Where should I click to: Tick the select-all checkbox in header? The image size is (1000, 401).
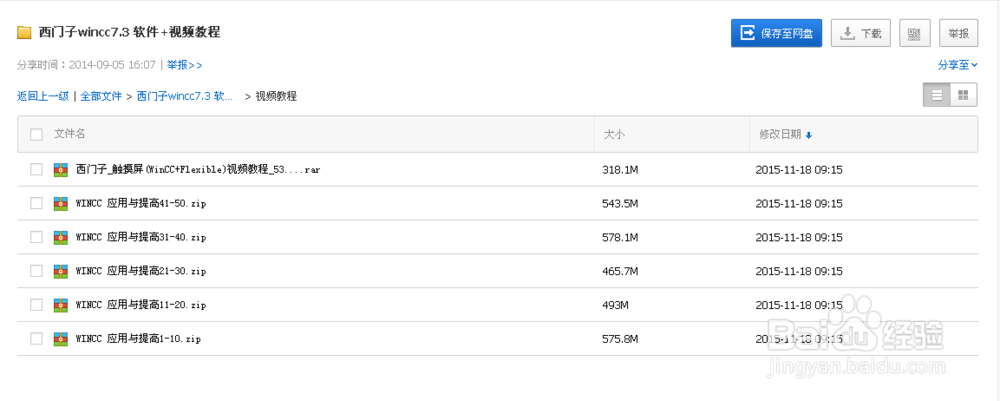tap(36, 134)
